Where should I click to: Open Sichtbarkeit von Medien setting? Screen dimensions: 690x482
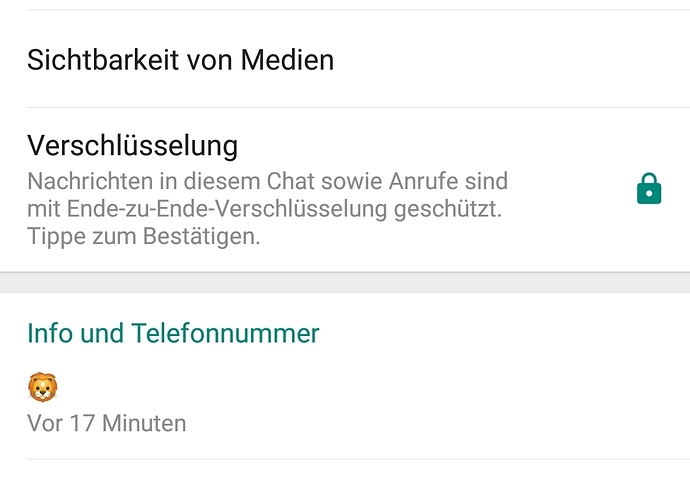pyautogui.click(x=345, y=59)
